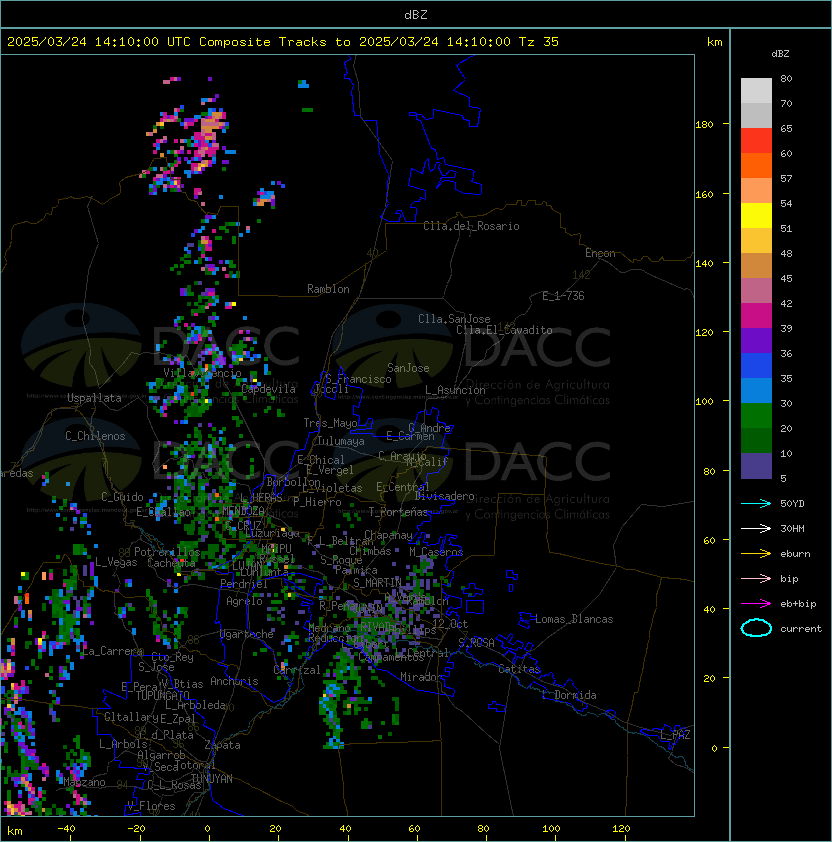Click the C_Chilenos map label

coord(95,436)
